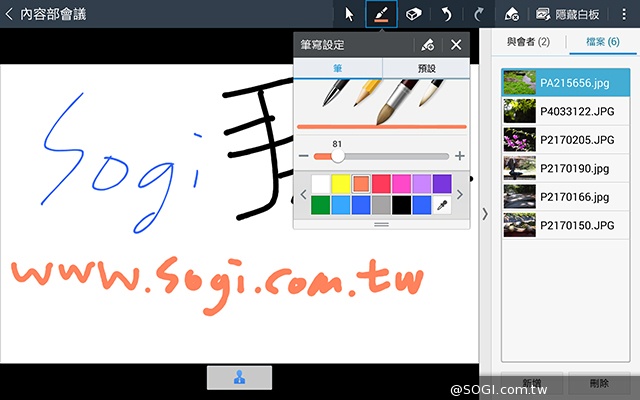Go back from 內容部會議
This screenshot has height=400, width=640.
pyautogui.click(x=10, y=14)
